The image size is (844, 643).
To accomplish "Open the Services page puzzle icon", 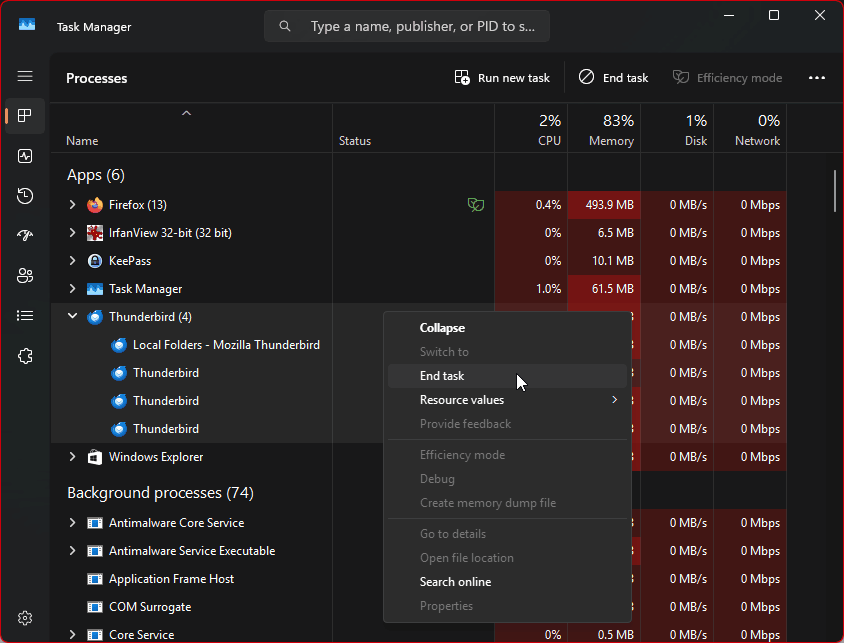I will pyautogui.click(x=25, y=356).
